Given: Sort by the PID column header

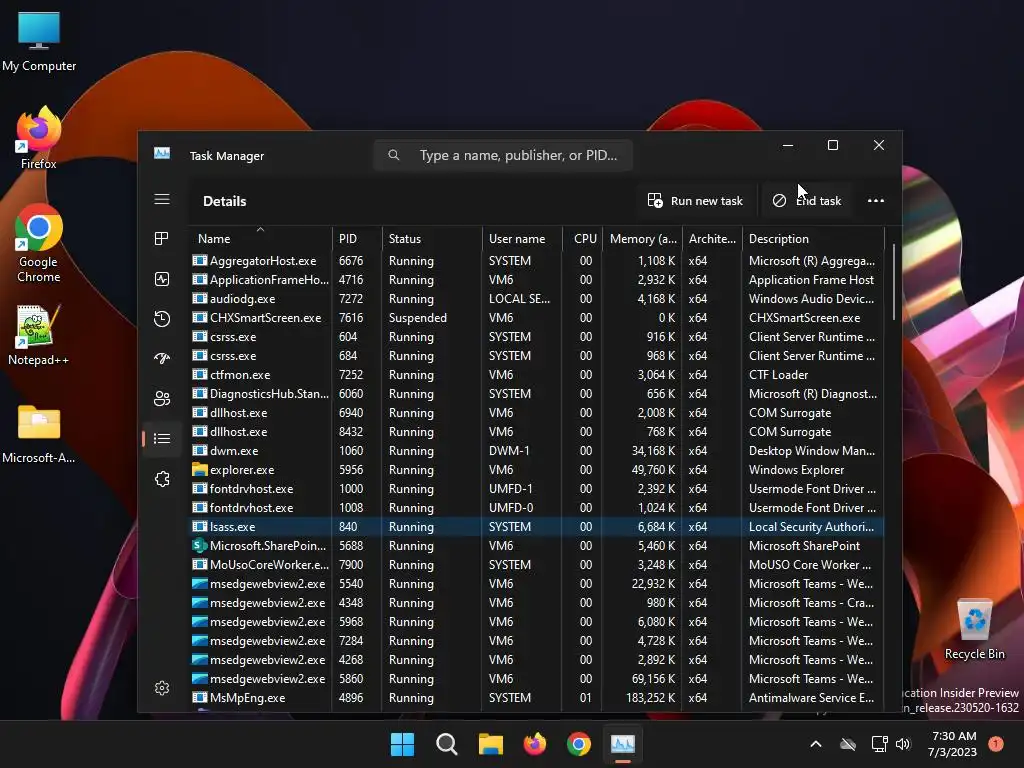Looking at the screenshot, I should 357,238.
